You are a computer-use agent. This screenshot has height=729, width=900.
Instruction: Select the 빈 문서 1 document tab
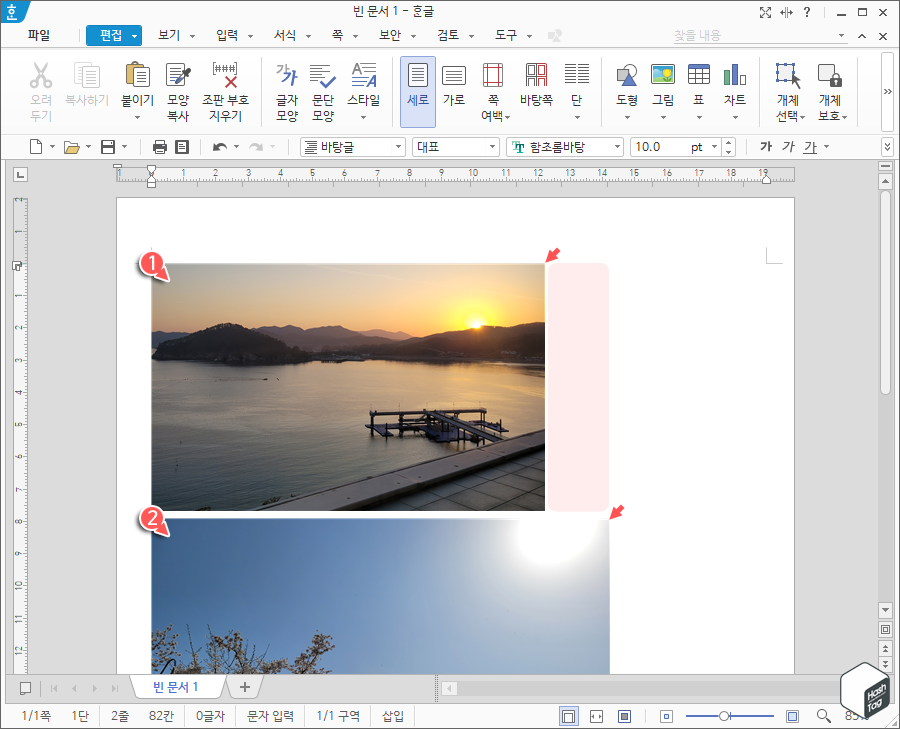[x=176, y=687]
